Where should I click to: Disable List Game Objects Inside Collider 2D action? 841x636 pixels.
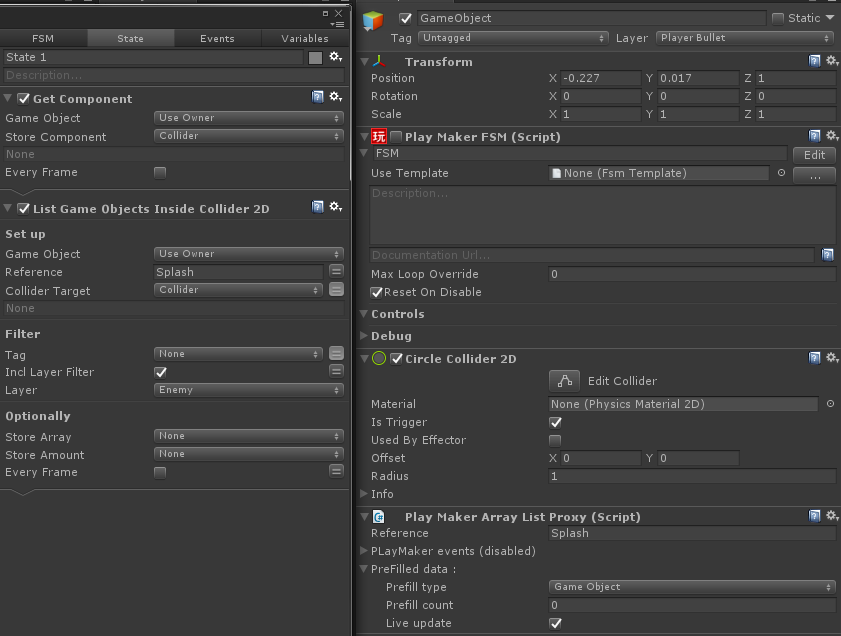(23, 209)
